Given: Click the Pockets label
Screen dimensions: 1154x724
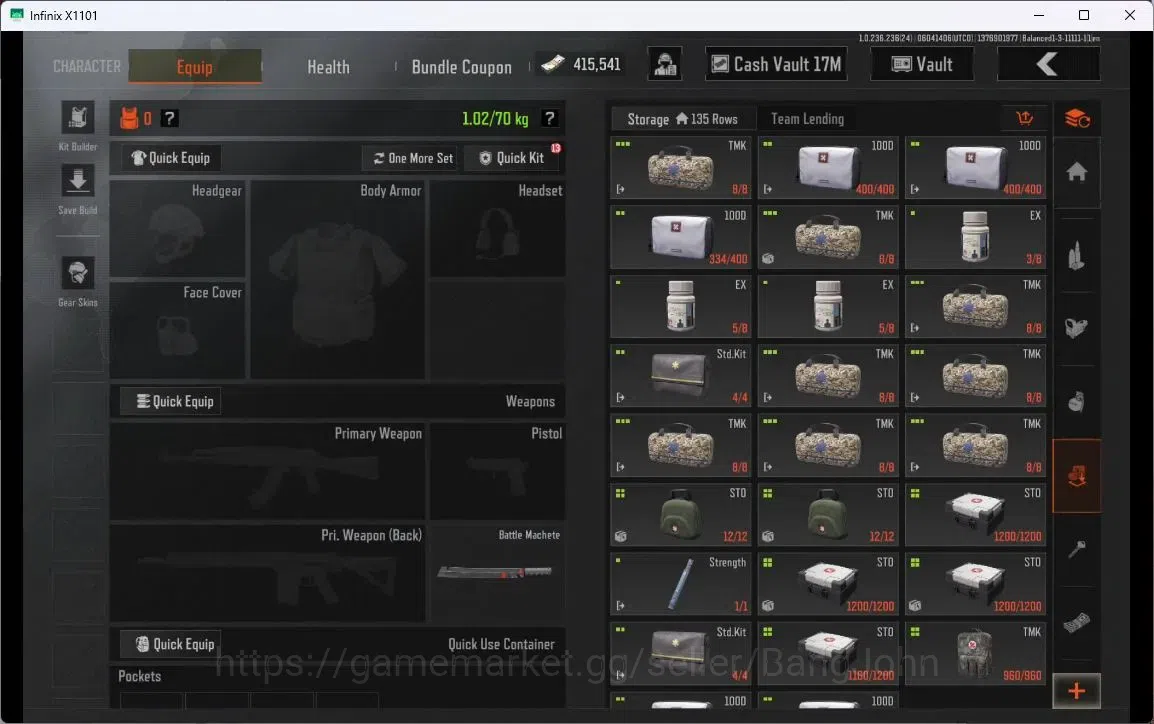Looking at the screenshot, I should point(140,675).
